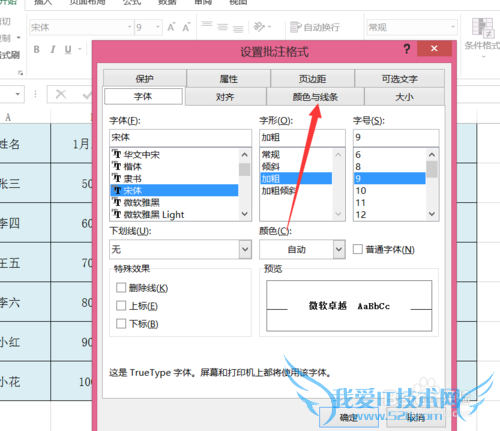Click the 姓名 cell in the spreadsheet

[x=25, y=144]
